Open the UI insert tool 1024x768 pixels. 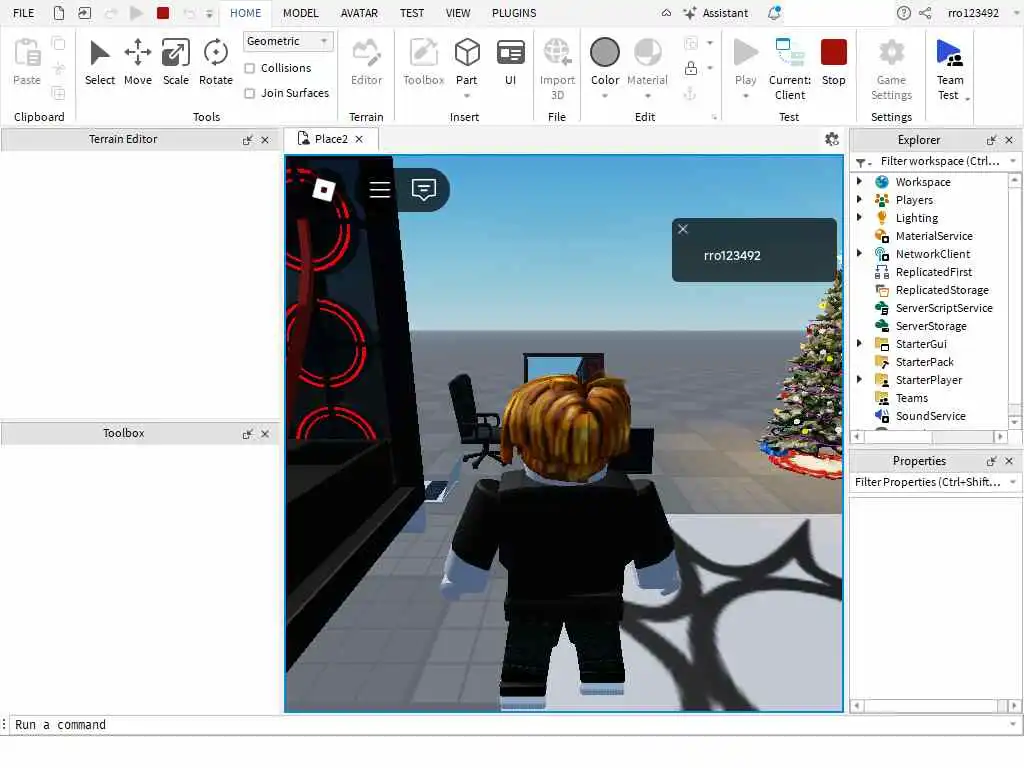(x=510, y=63)
